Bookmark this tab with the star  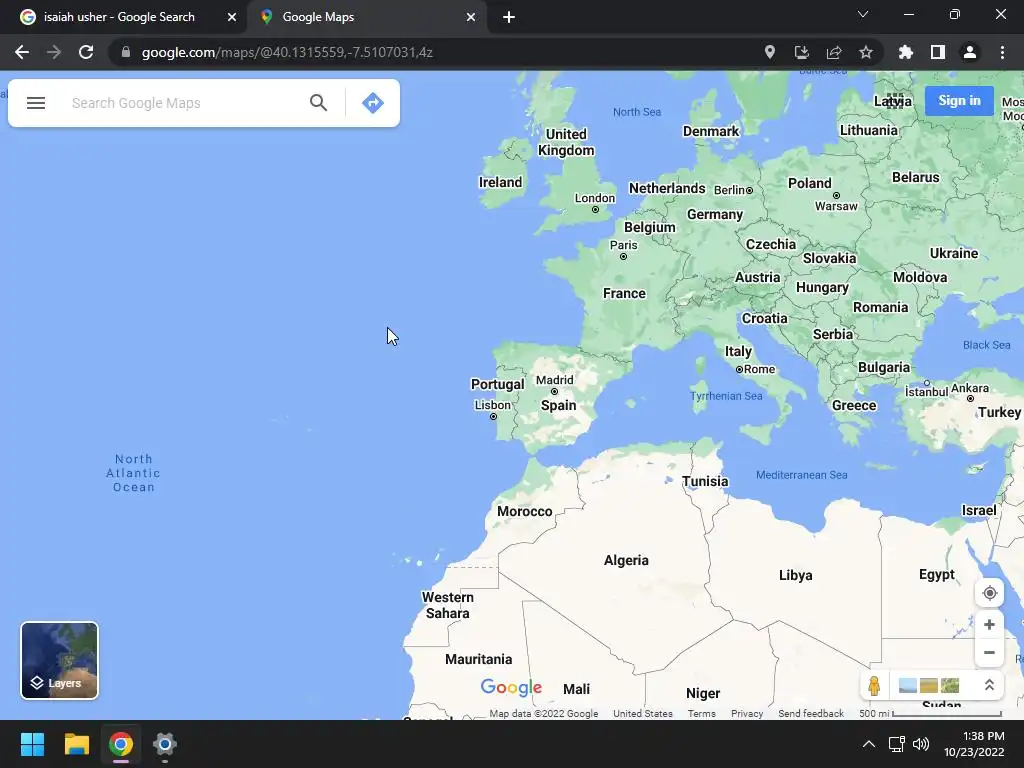[x=866, y=52]
